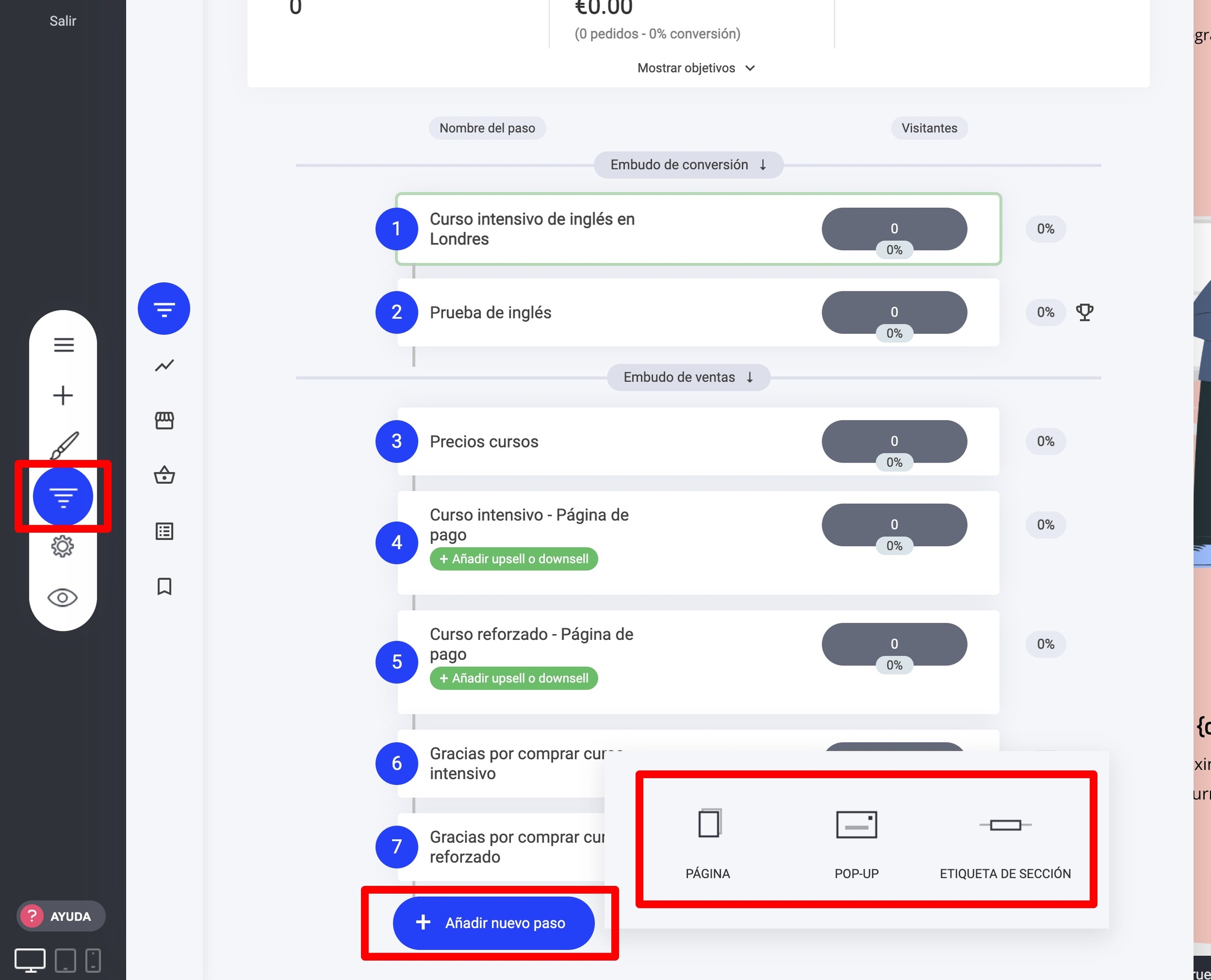The image size is (1211, 980).
Task: Open the storefront icon in the sidebar
Action: (164, 420)
